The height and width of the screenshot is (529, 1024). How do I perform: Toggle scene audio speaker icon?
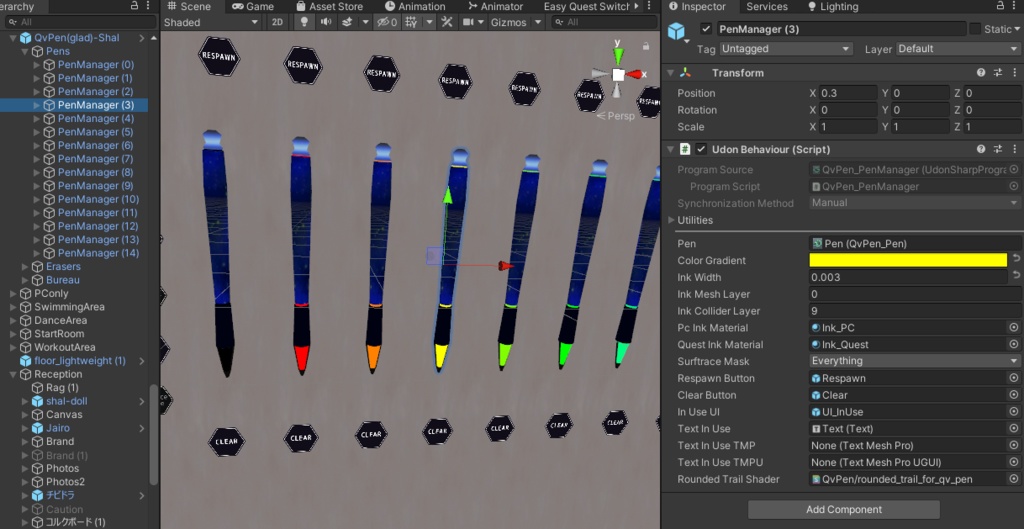(x=325, y=22)
